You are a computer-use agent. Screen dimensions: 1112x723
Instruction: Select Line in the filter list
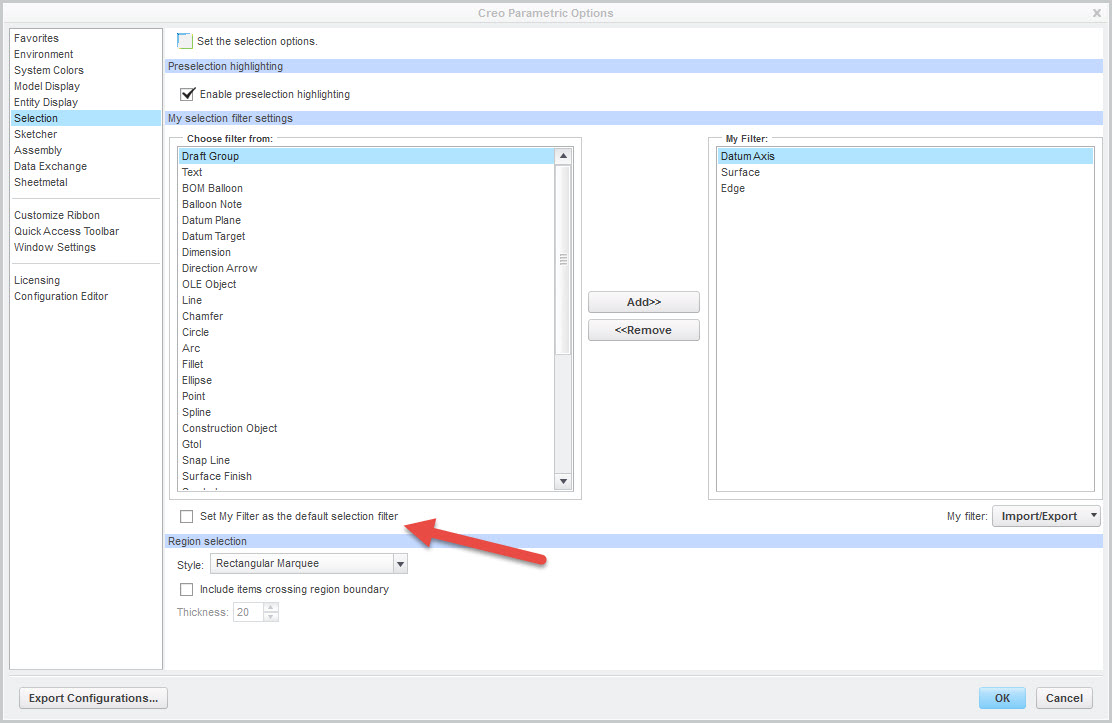coord(366,300)
